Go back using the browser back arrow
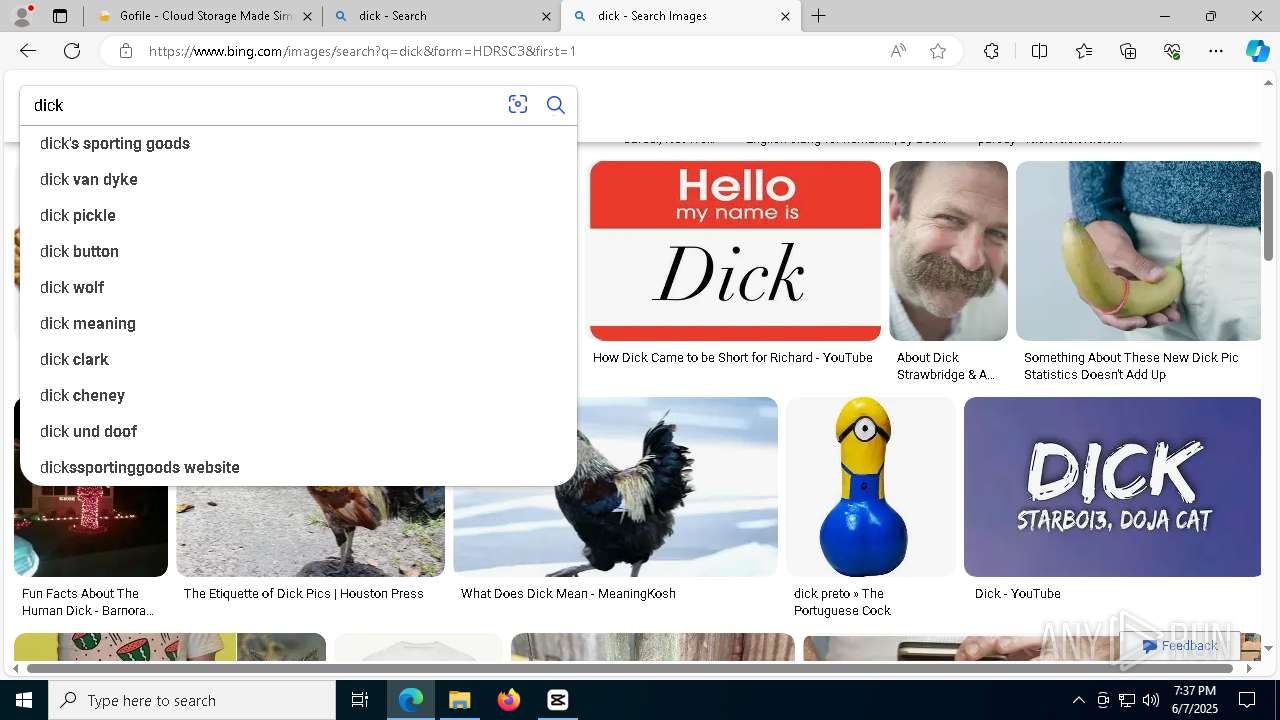This screenshot has width=1280, height=720. [28, 51]
